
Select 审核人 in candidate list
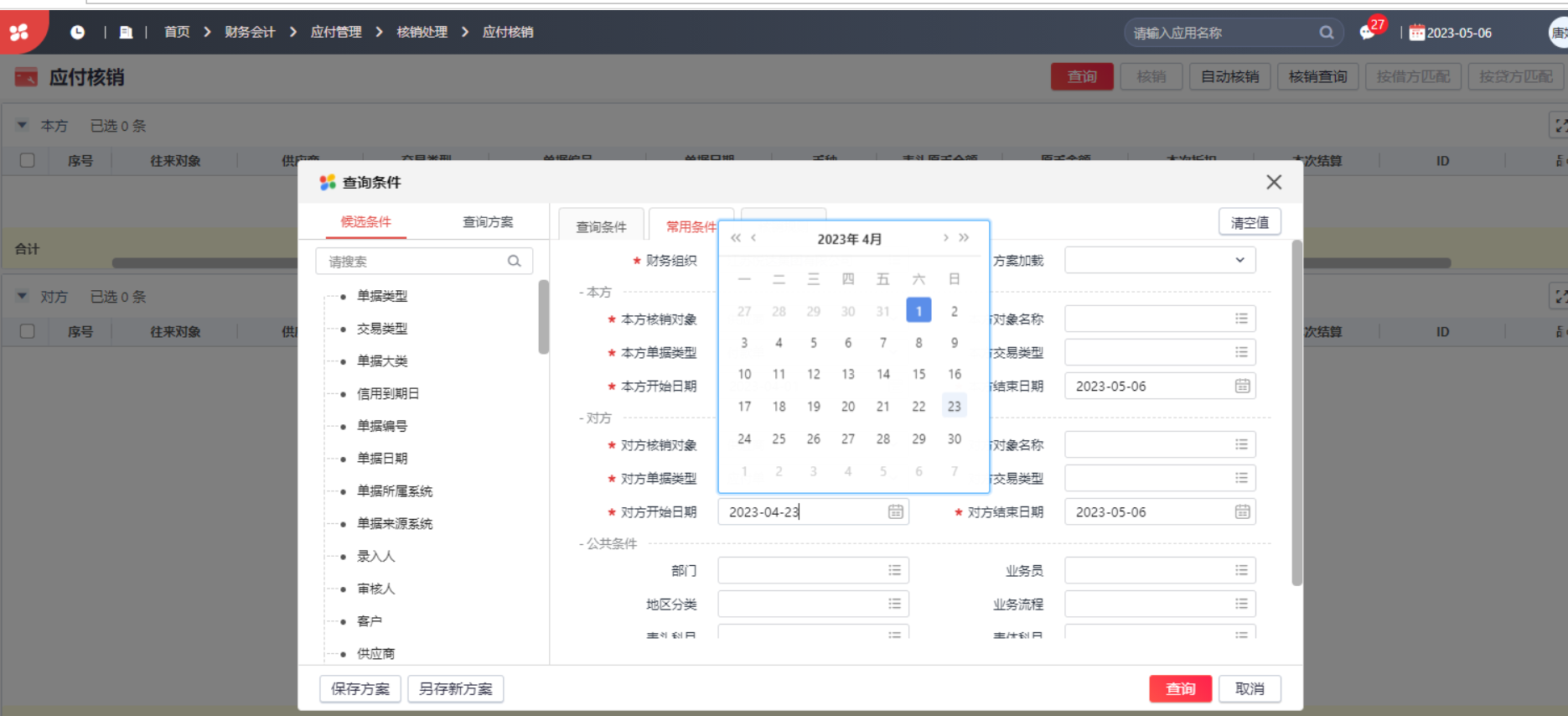375,589
